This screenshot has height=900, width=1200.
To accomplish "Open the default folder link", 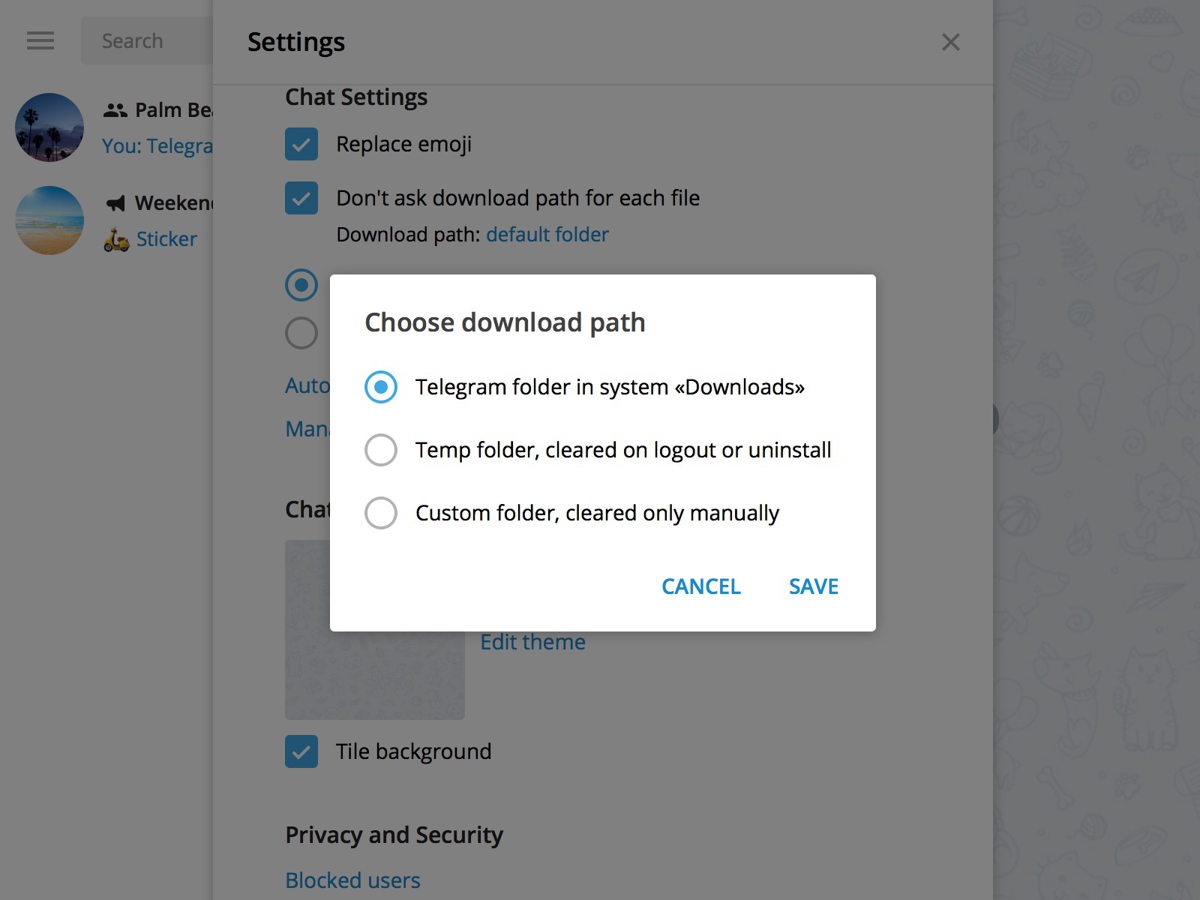I will (547, 235).
